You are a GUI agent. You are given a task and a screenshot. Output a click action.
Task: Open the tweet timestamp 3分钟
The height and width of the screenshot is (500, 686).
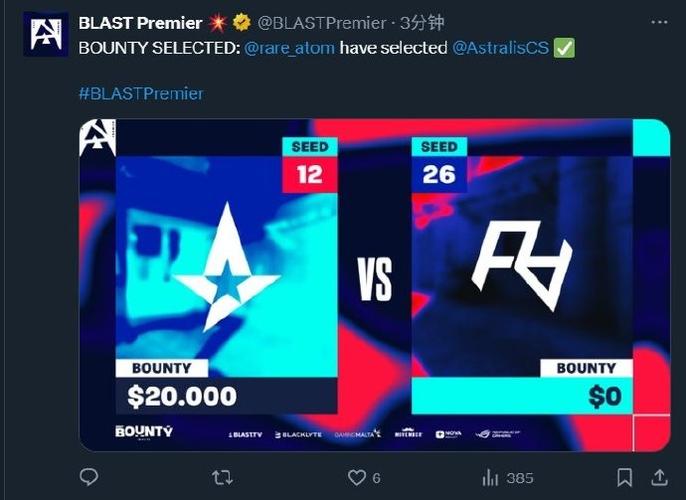422,23
